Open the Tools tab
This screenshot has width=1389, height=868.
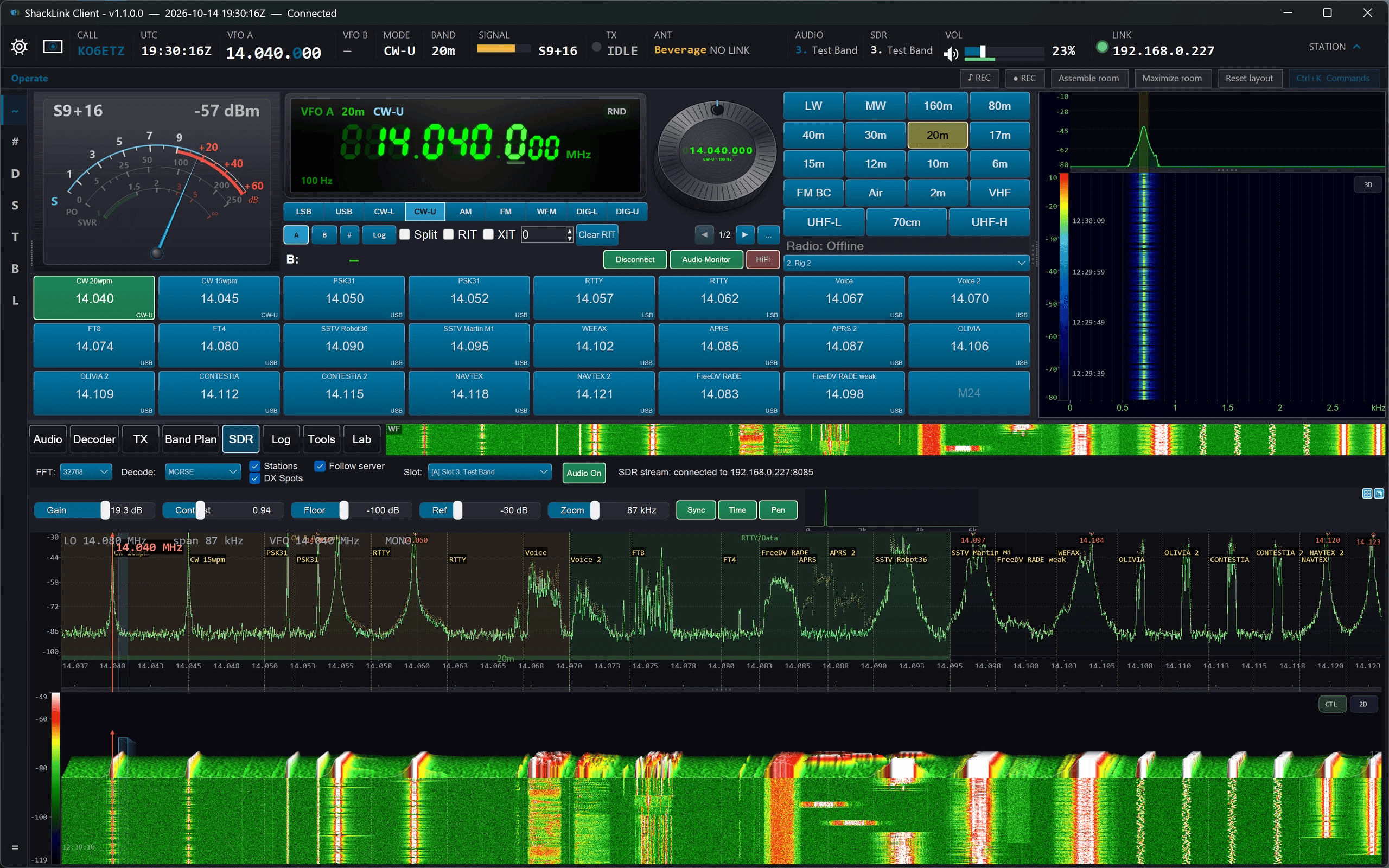321,439
